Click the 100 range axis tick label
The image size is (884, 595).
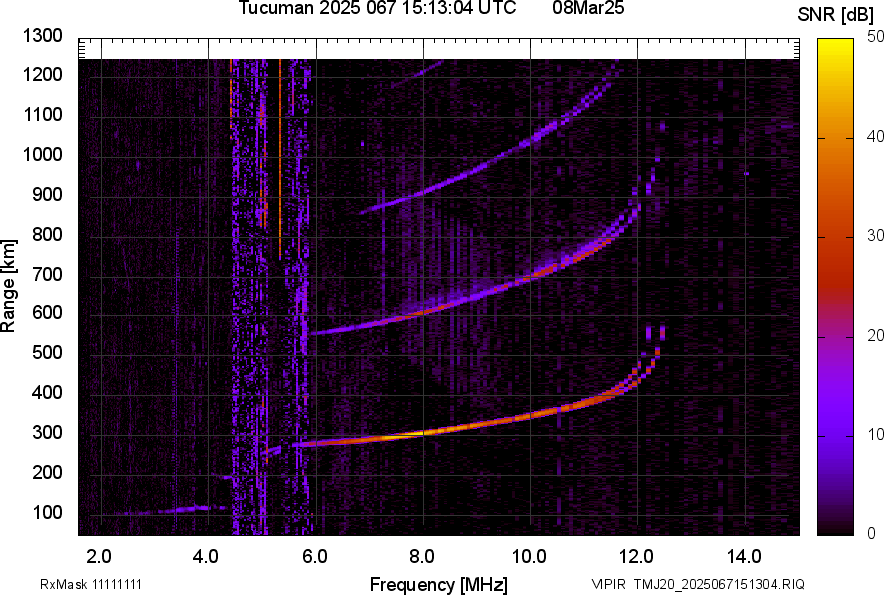coord(47,512)
